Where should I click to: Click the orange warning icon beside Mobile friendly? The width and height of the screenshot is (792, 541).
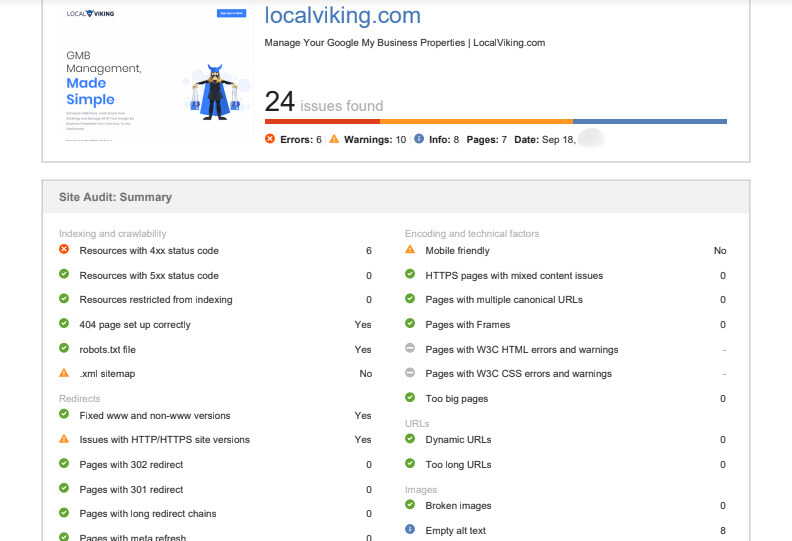point(410,250)
